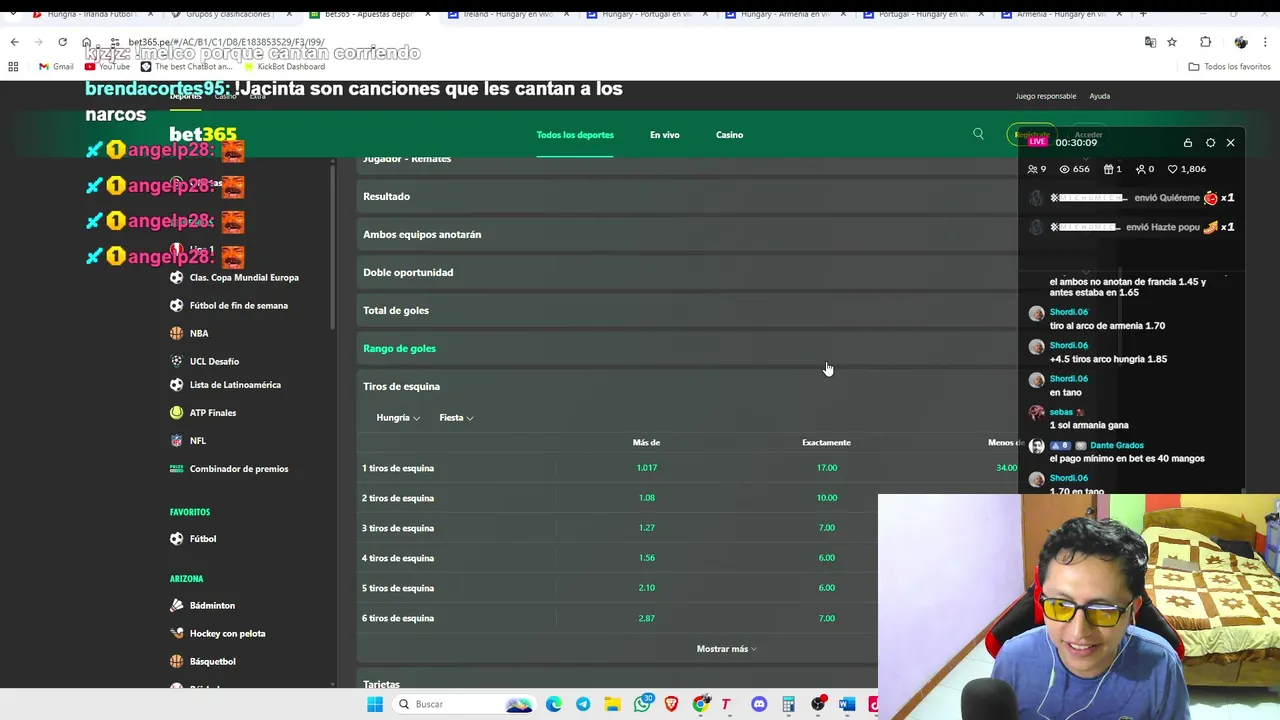Click the Hockey con pelota icon

177,633
